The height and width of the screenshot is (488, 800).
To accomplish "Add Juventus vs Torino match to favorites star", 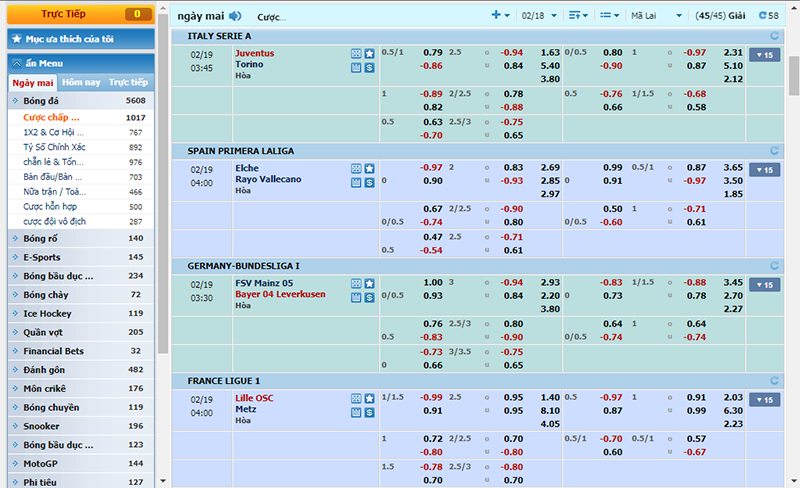I will point(369,53).
